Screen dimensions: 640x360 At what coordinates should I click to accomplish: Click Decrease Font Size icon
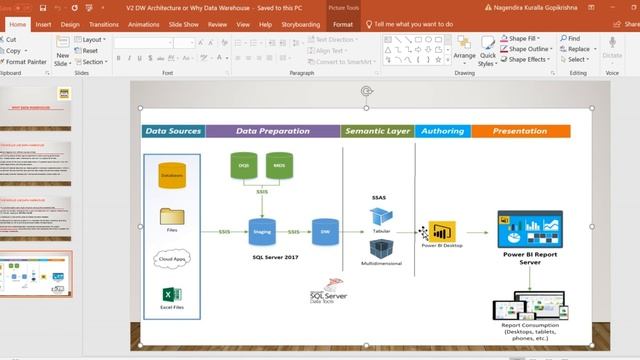coord(211,42)
